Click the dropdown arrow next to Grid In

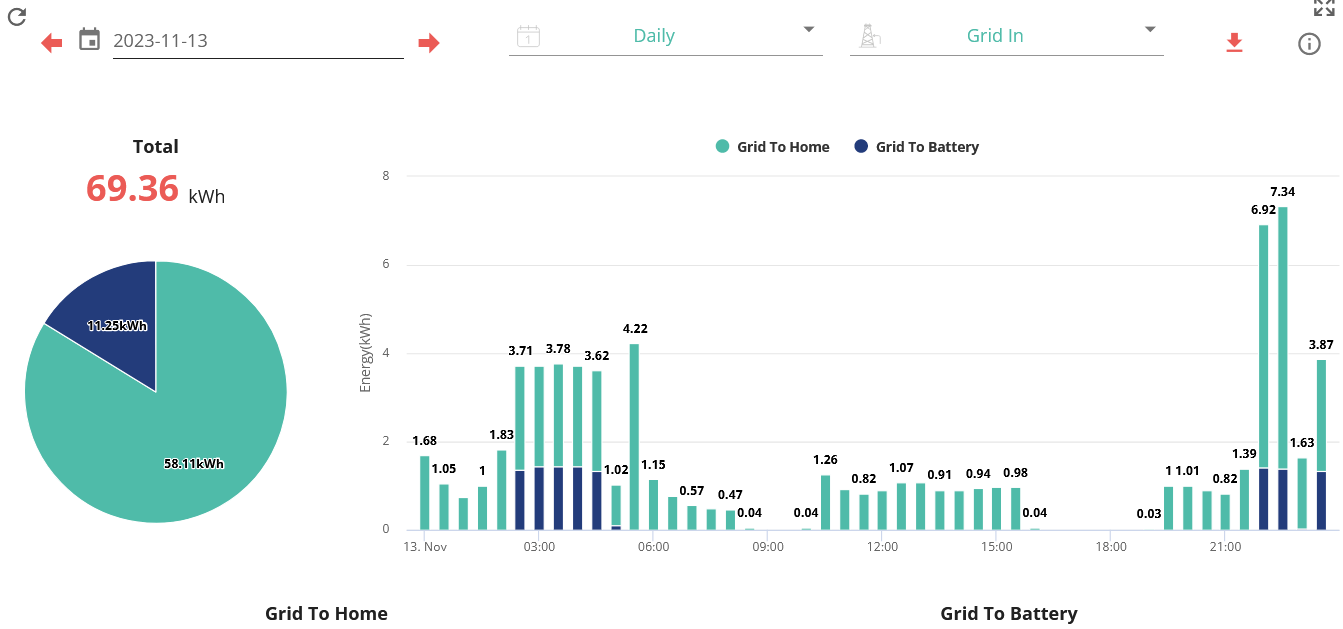click(x=1150, y=29)
